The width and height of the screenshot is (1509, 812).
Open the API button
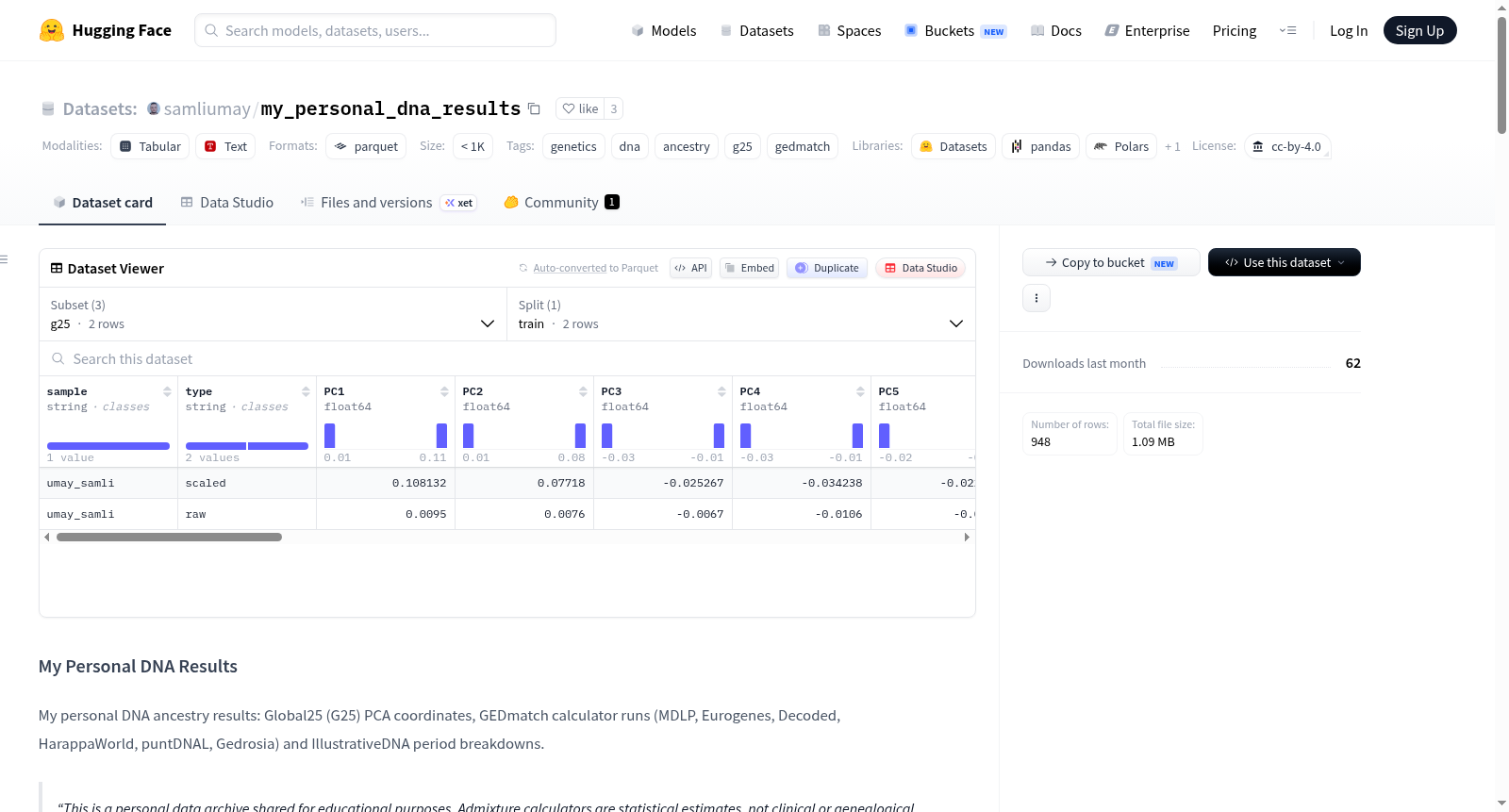690,268
